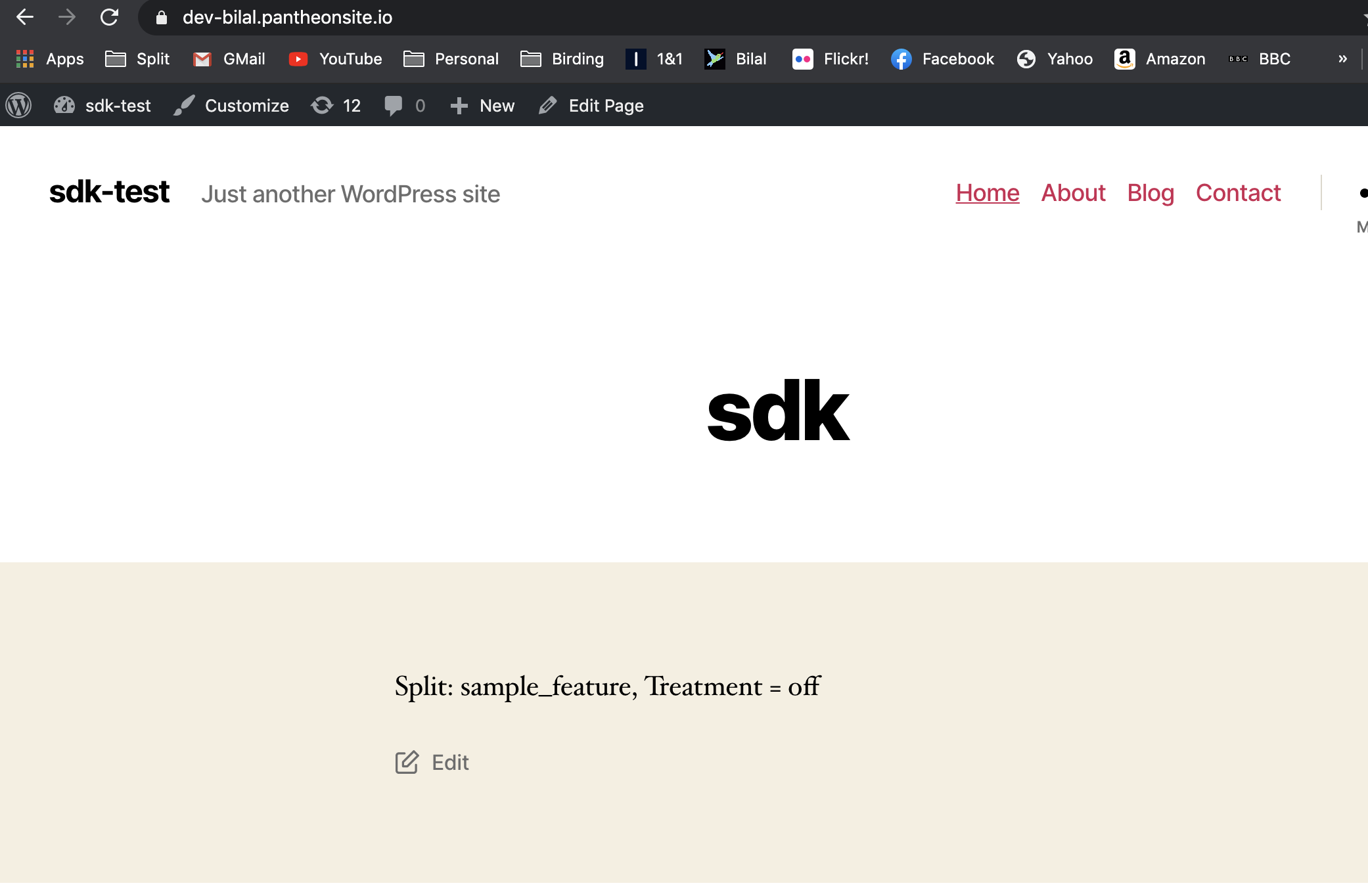Image resolution: width=1368 pixels, height=896 pixels.
Task: Open the 12 pending updates icon
Action: coord(336,105)
